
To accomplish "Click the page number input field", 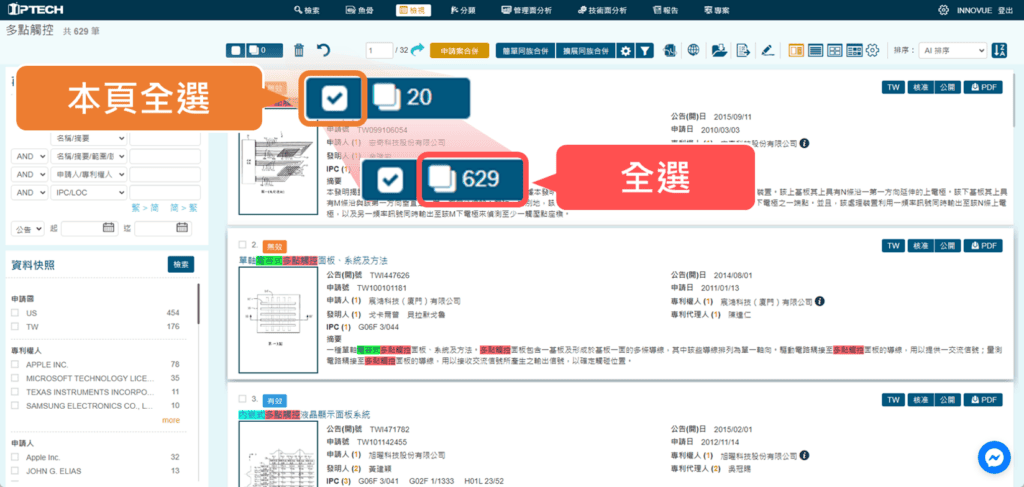I will click(x=379, y=50).
